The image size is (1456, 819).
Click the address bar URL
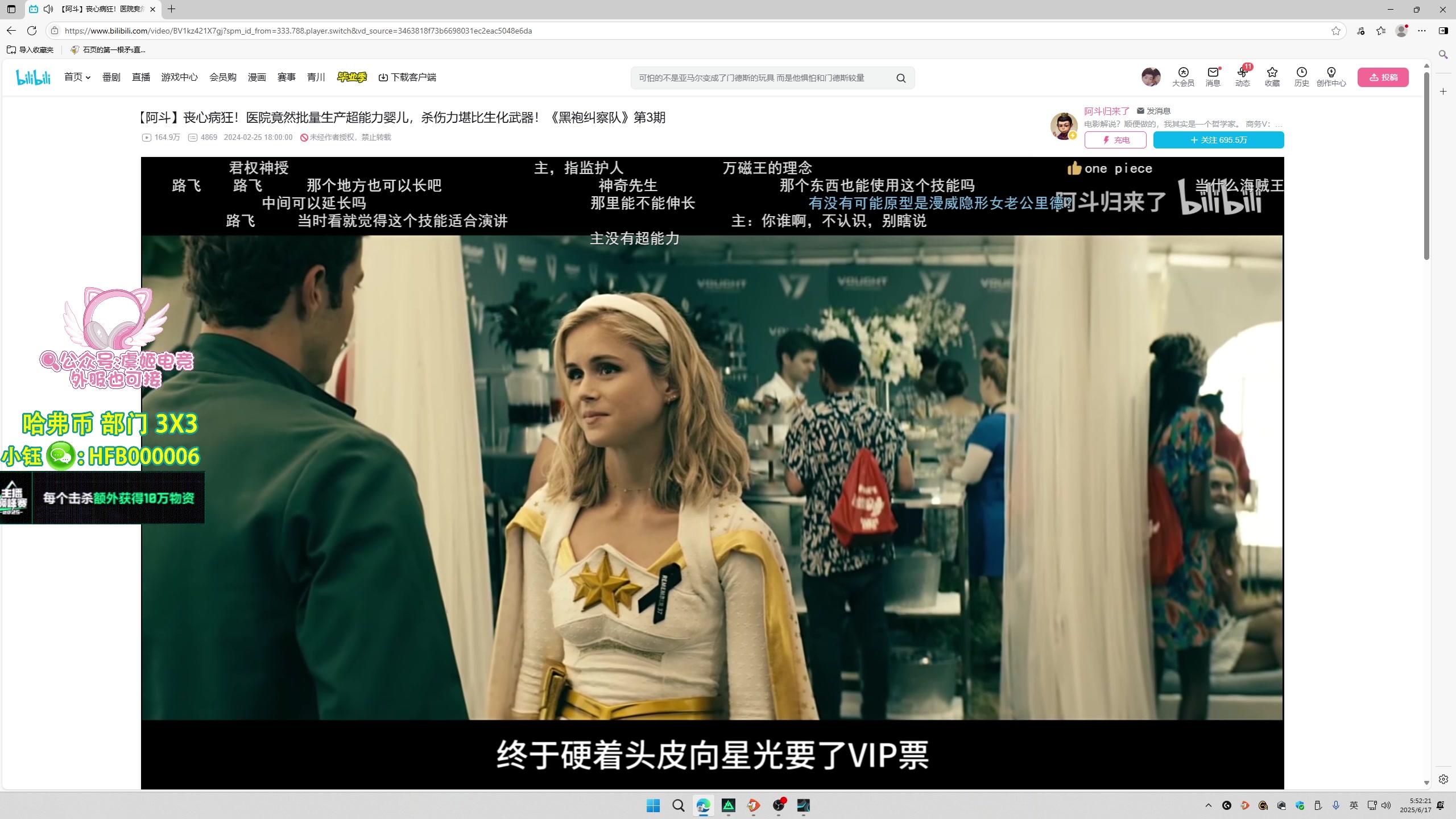click(298, 31)
